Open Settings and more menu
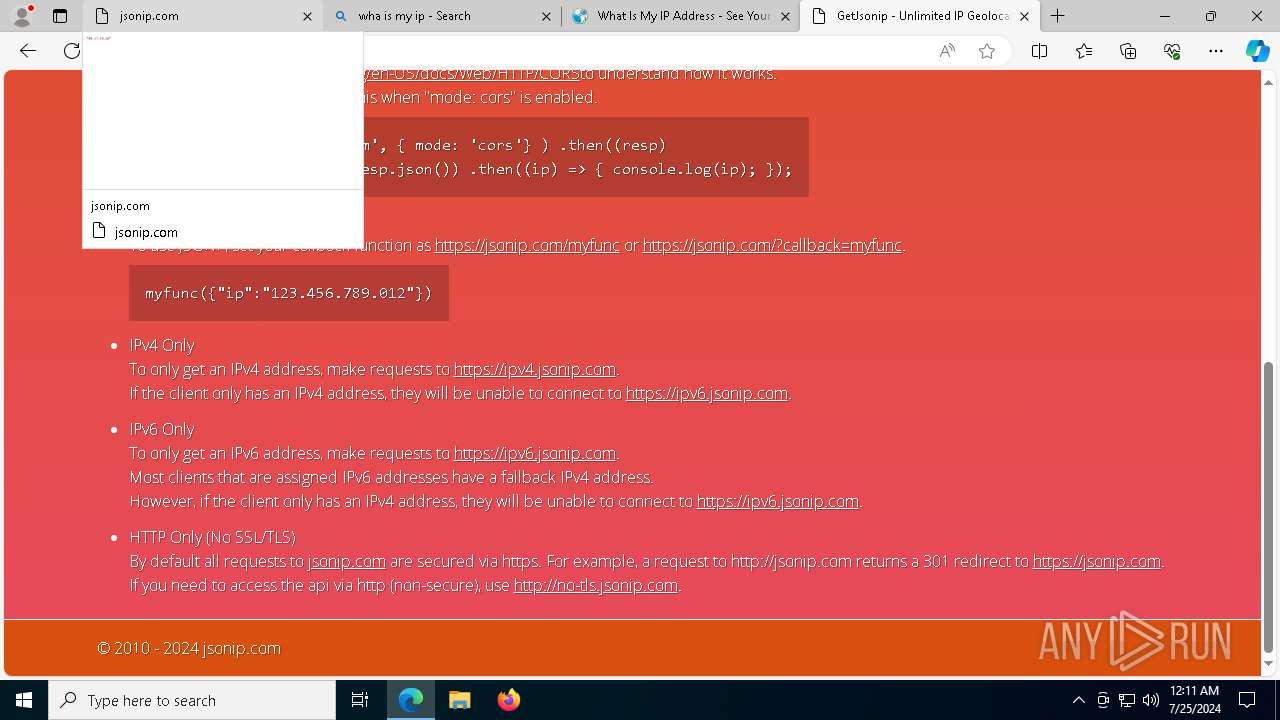 [x=1216, y=51]
